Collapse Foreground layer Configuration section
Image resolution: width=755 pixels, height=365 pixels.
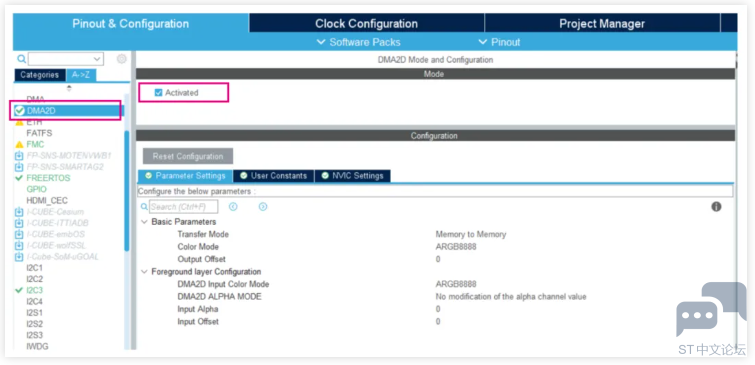point(144,272)
